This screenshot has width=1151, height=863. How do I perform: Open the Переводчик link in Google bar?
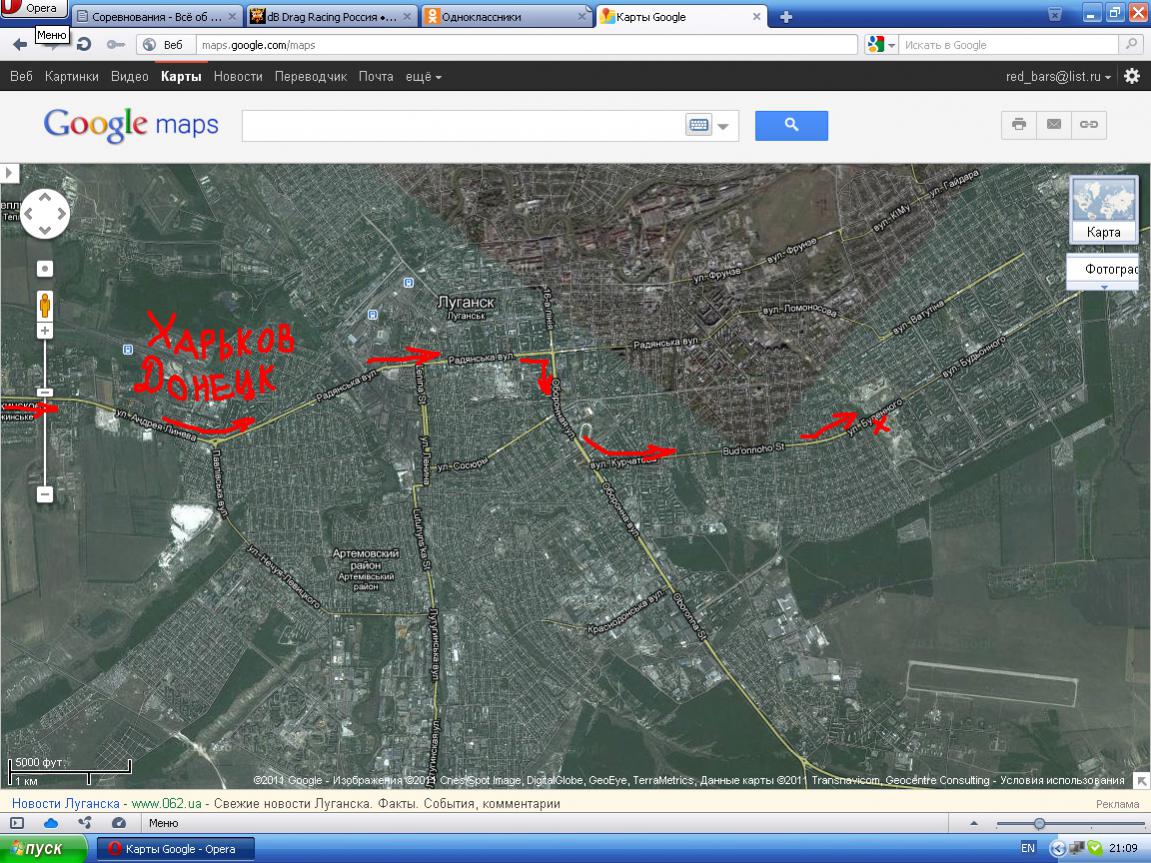pos(310,77)
